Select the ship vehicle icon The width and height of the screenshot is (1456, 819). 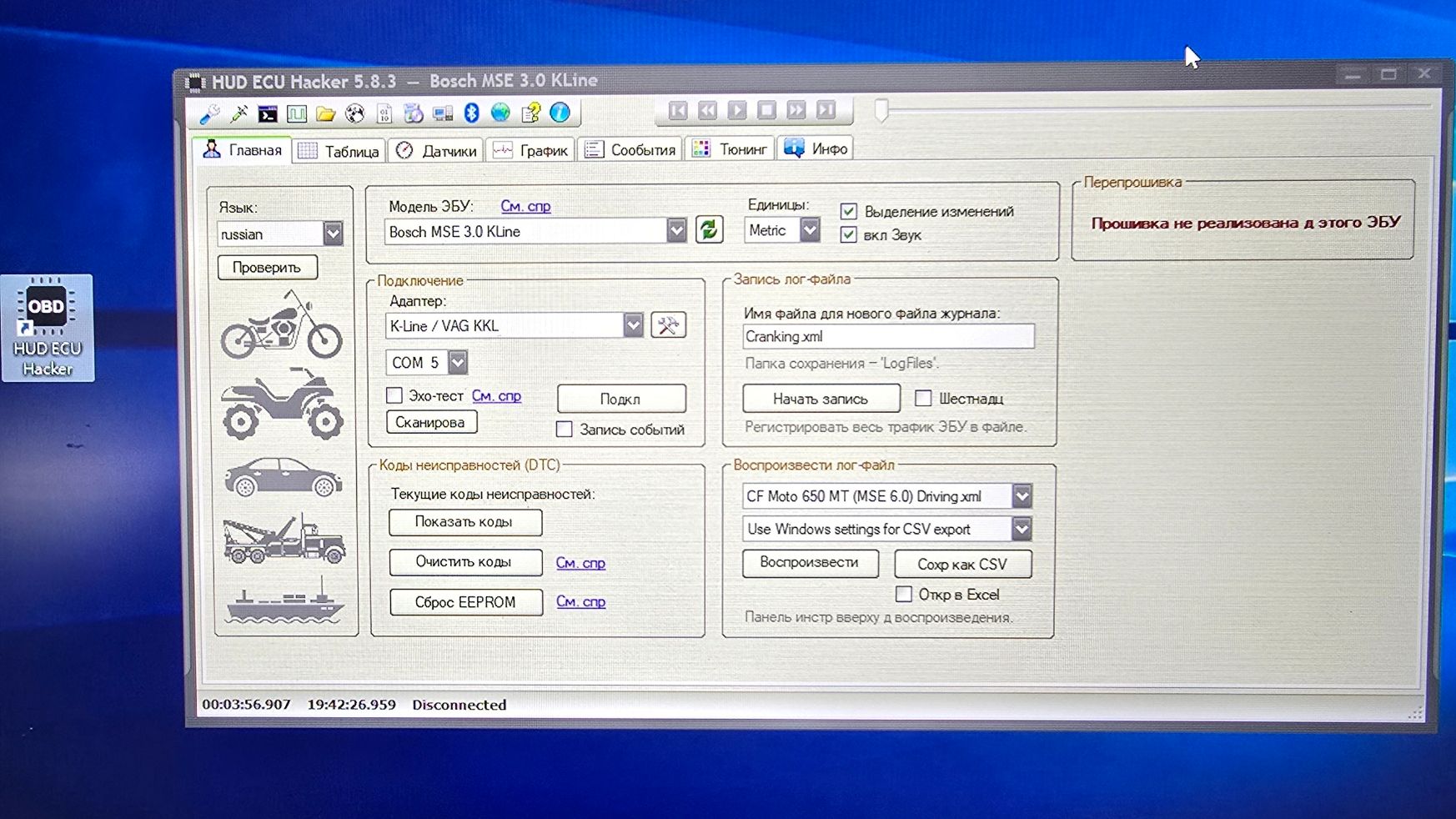coord(284,600)
